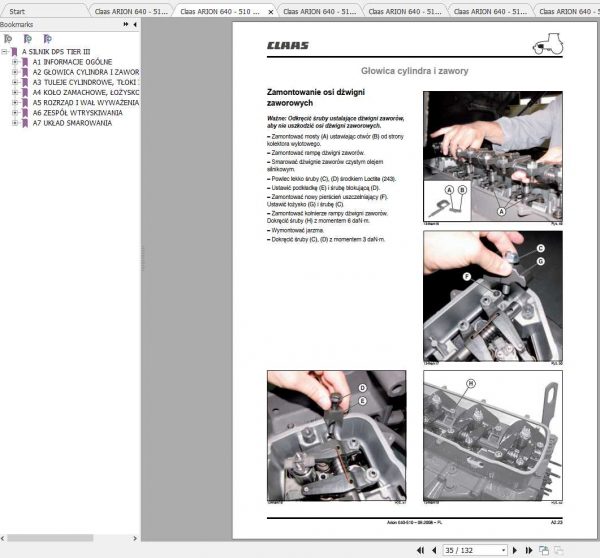Screen dimensions: 600x558
Task: Collapse Bookmarks panel with left arrow
Action: tap(135, 24)
